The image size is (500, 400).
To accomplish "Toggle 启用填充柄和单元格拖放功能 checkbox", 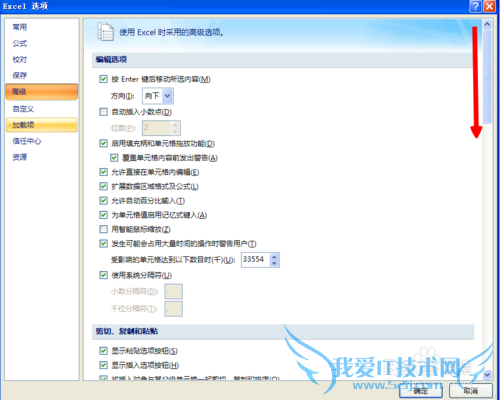I will (x=103, y=143).
